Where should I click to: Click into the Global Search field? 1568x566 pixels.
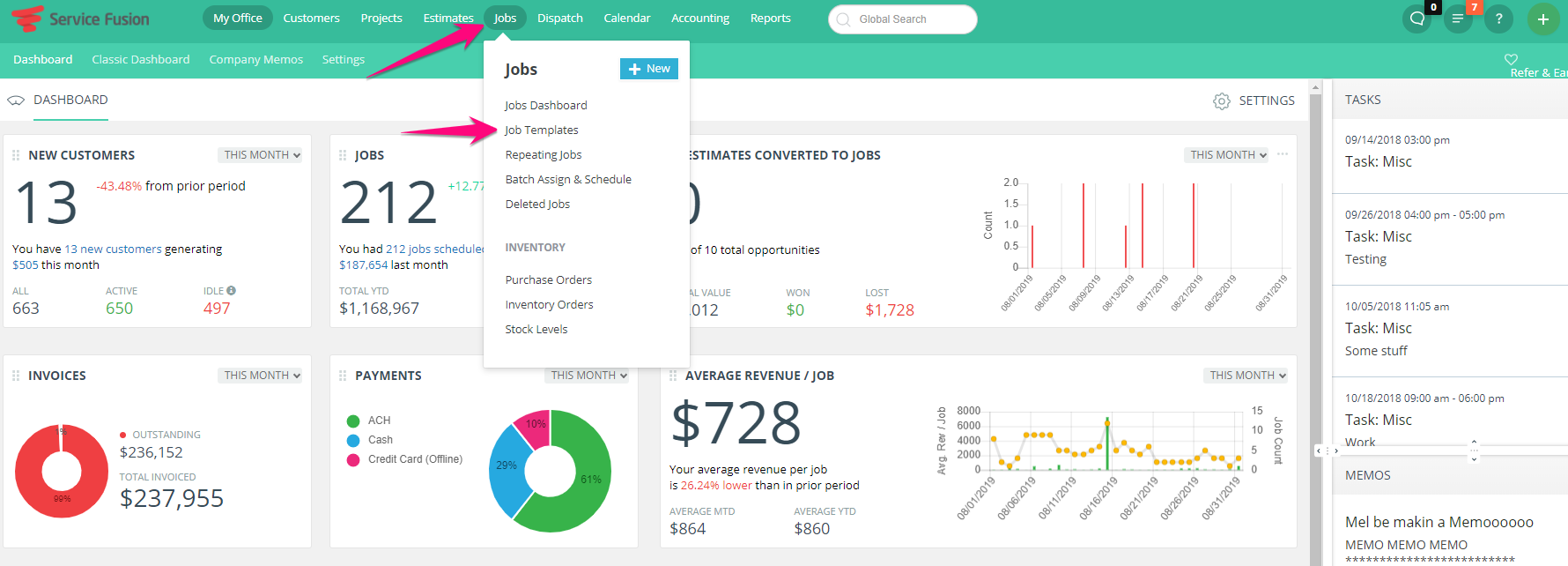pos(903,19)
